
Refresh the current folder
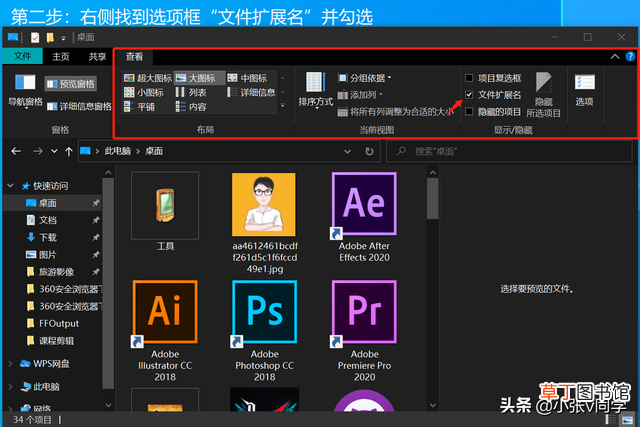pos(369,151)
